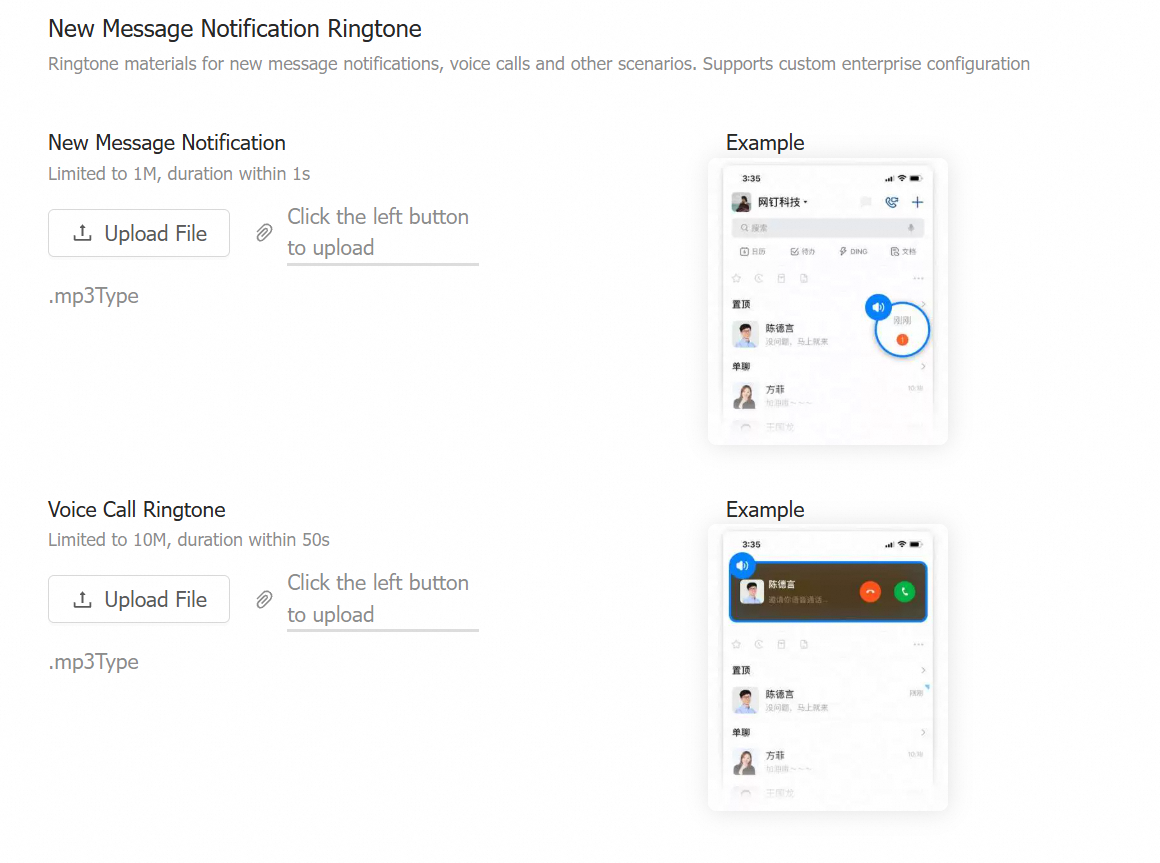
Task: Open the 方菲 chat row in first example
Action: click(x=828, y=396)
